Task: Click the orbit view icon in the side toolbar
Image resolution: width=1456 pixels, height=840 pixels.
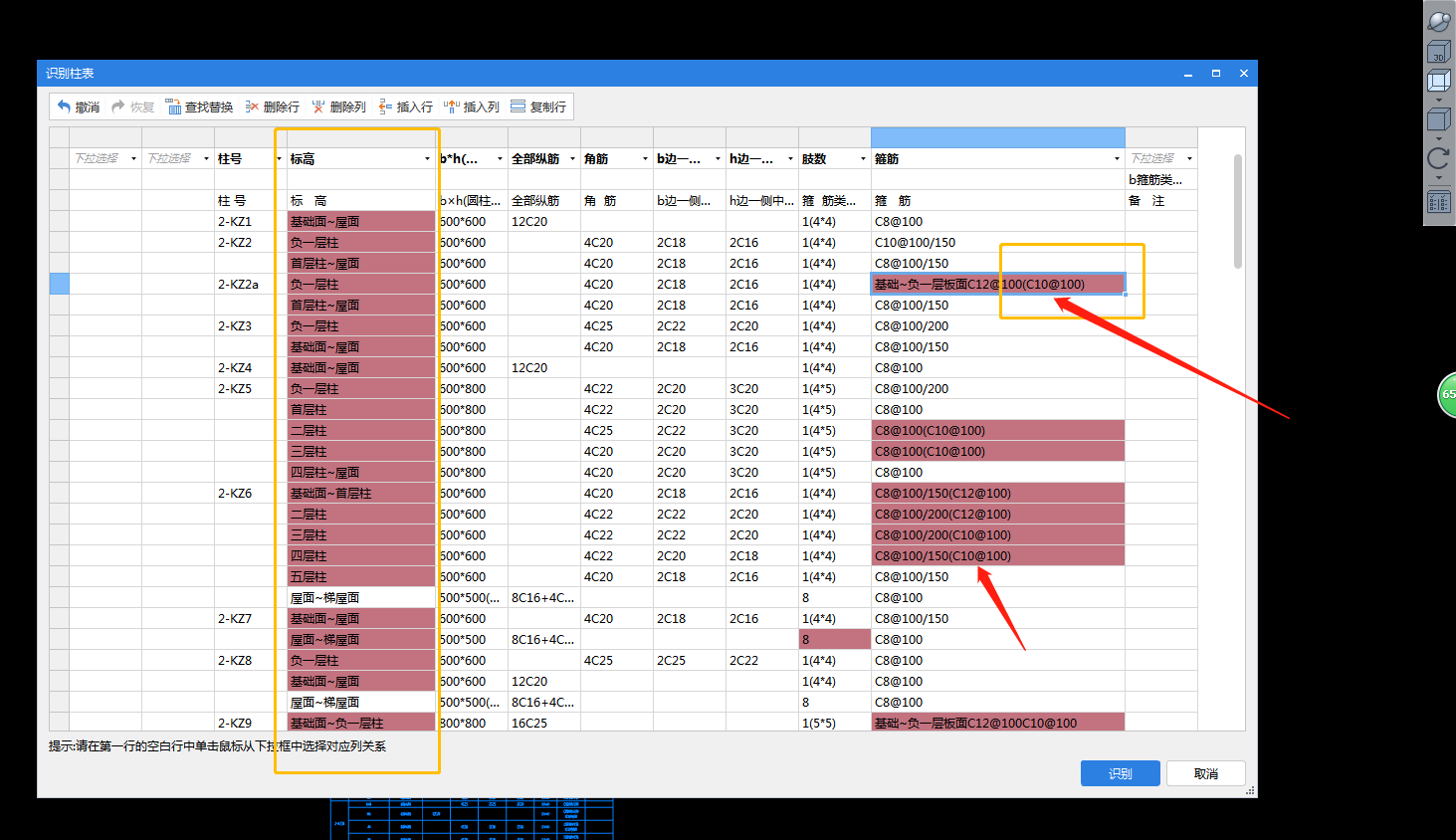Action: click(x=1439, y=20)
